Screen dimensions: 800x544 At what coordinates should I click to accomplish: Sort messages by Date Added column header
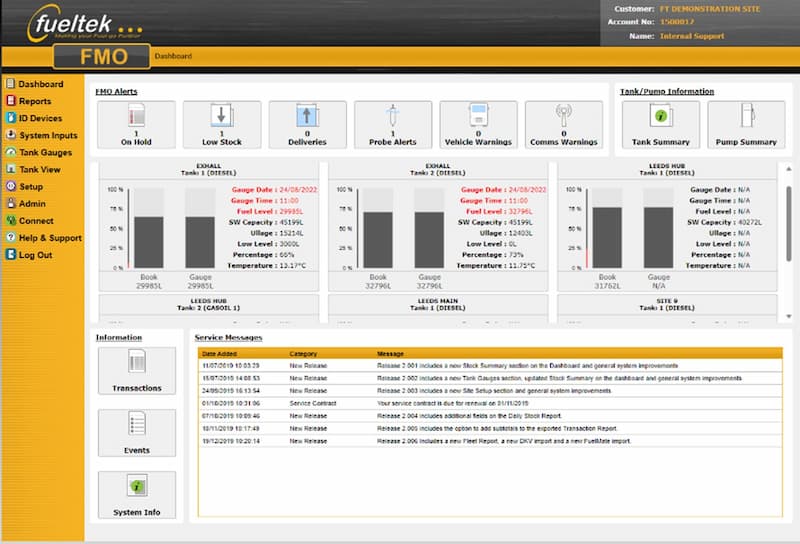click(218, 354)
